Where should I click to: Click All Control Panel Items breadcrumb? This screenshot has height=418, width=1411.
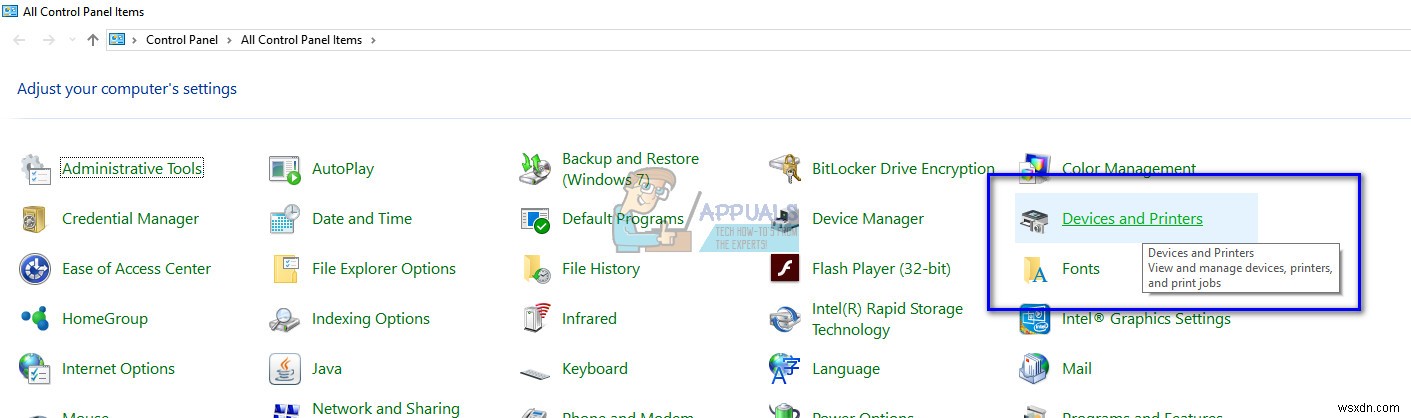(301, 40)
